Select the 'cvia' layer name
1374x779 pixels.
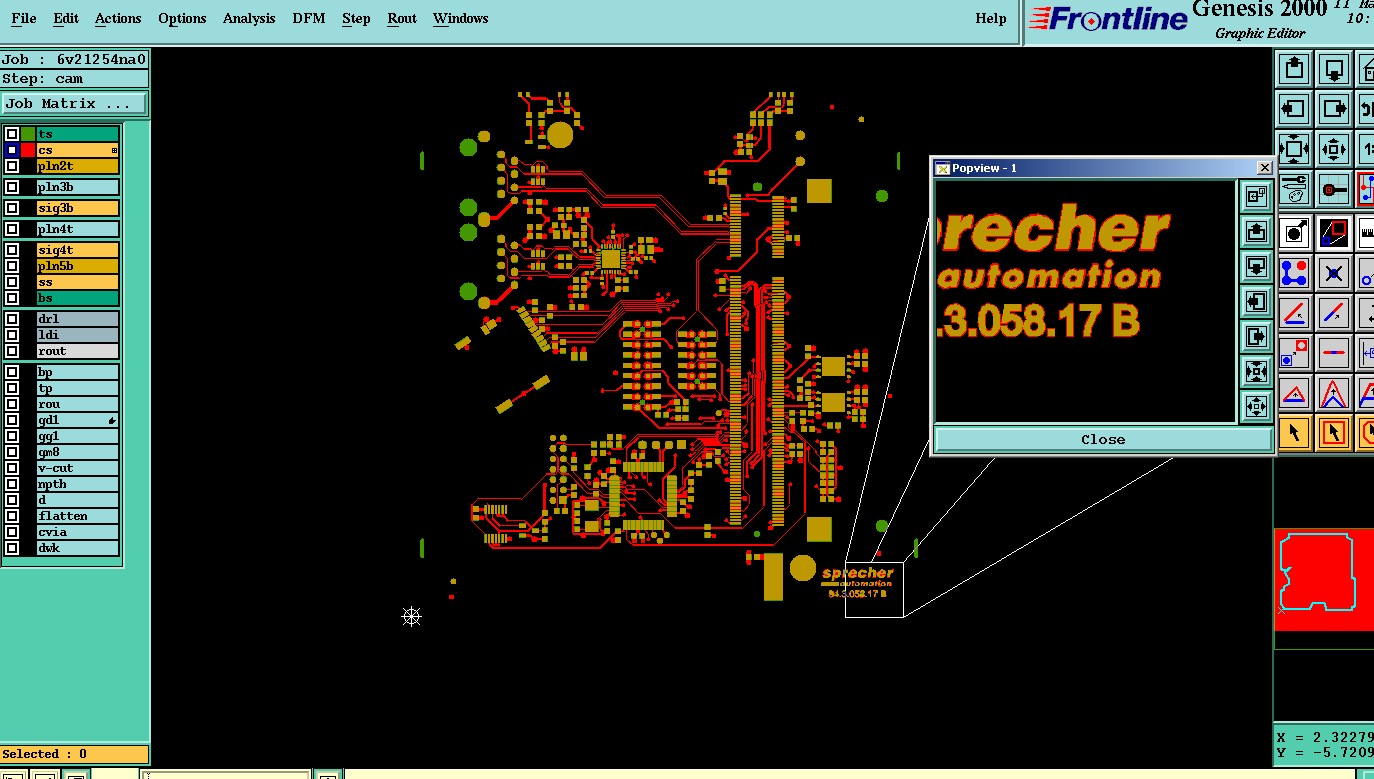(x=78, y=532)
